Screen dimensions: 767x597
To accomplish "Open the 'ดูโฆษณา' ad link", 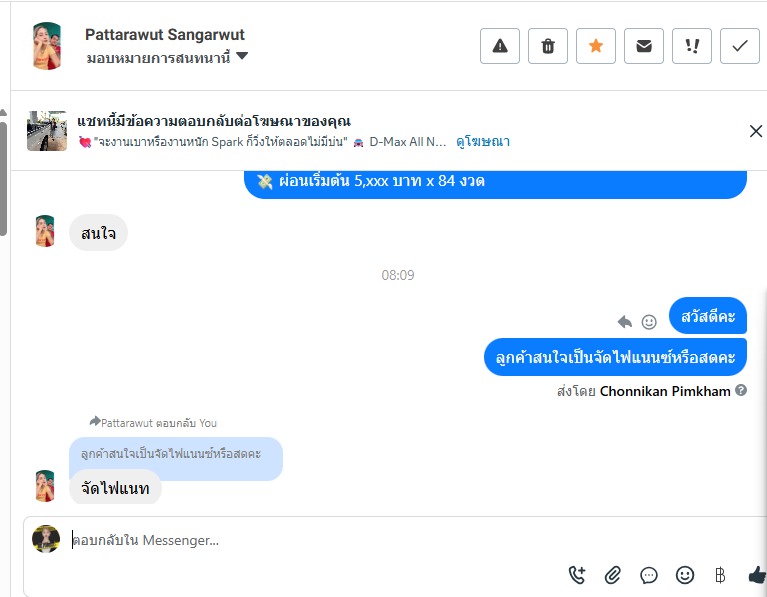I will point(483,142).
